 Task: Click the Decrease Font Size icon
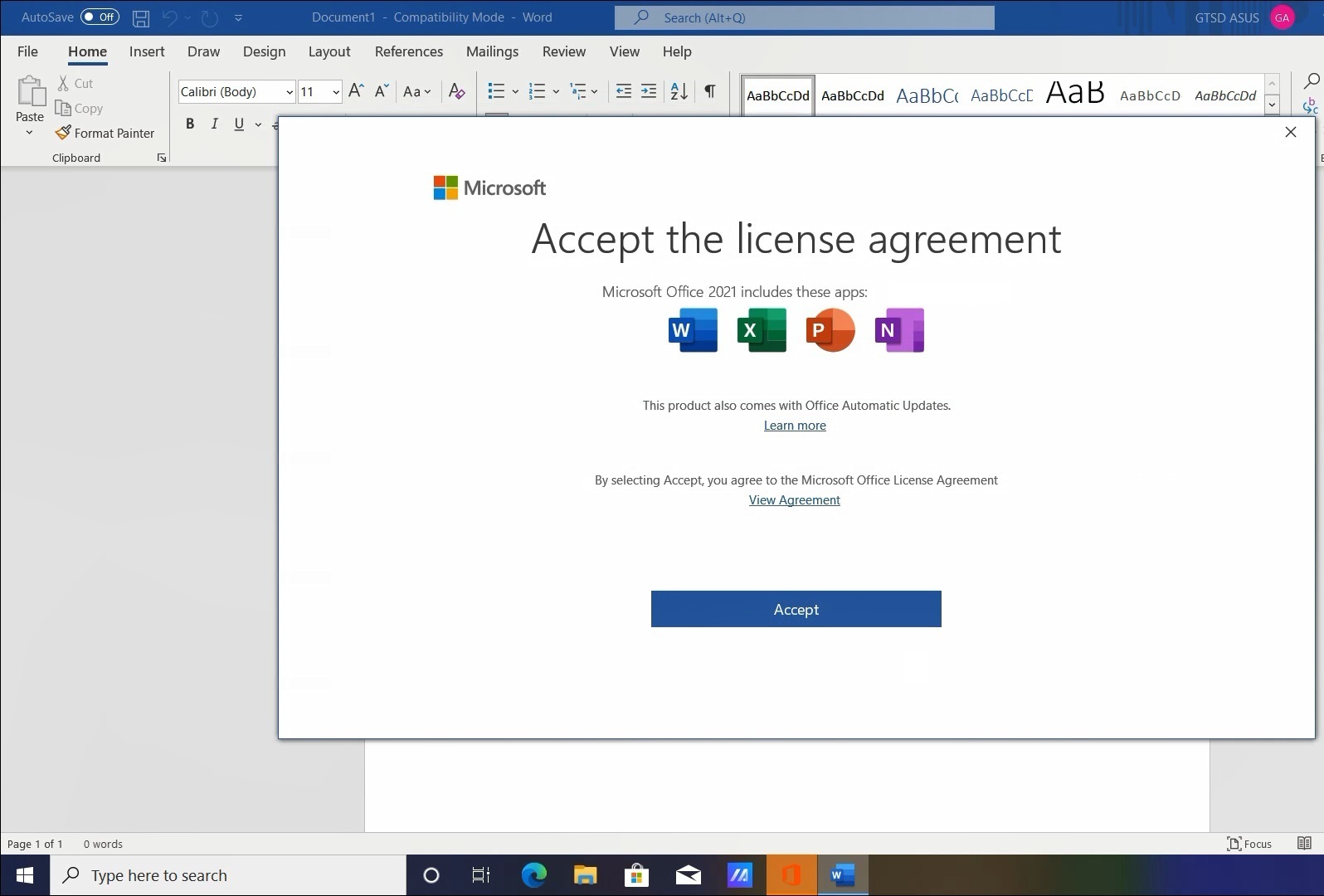[382, 90]
